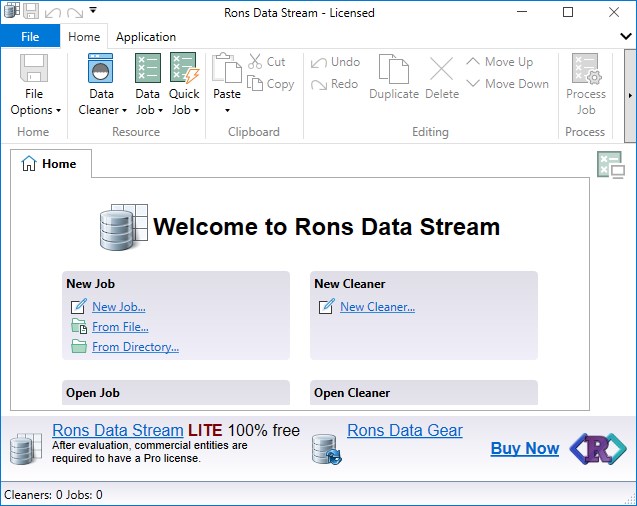
Task: Click the Buy Now link
Action: 525,448
